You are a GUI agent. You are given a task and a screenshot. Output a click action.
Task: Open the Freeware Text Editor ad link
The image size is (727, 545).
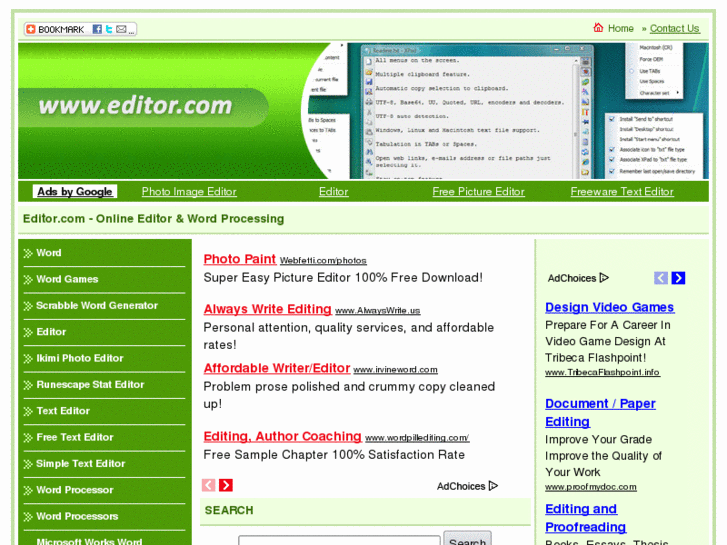tap(622, 192)
